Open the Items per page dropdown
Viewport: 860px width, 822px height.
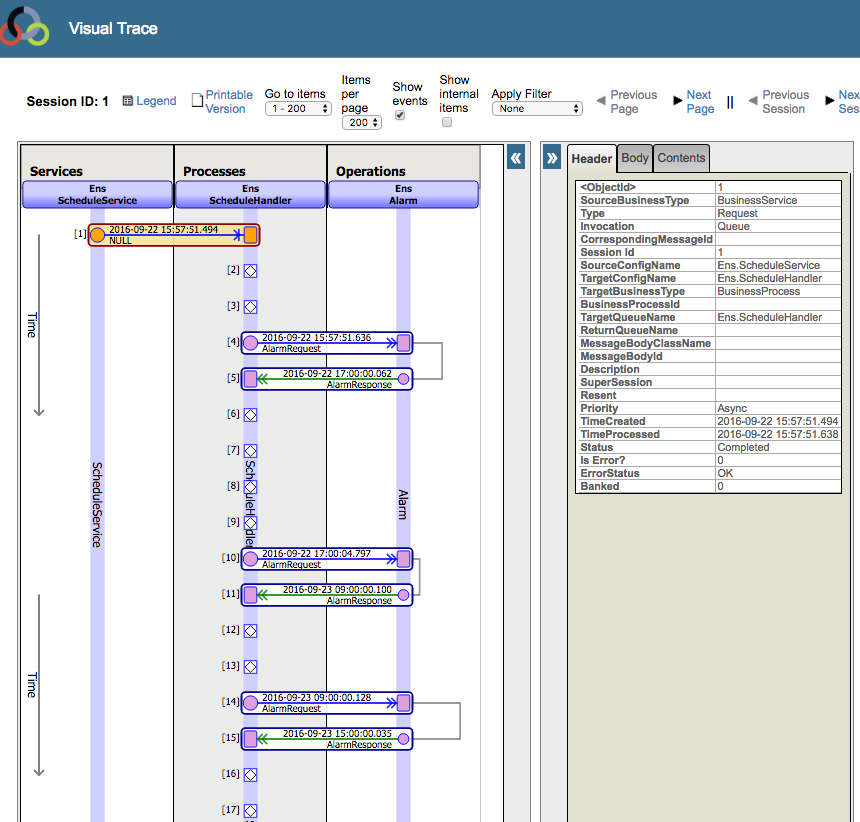click(x=361, y=123)
